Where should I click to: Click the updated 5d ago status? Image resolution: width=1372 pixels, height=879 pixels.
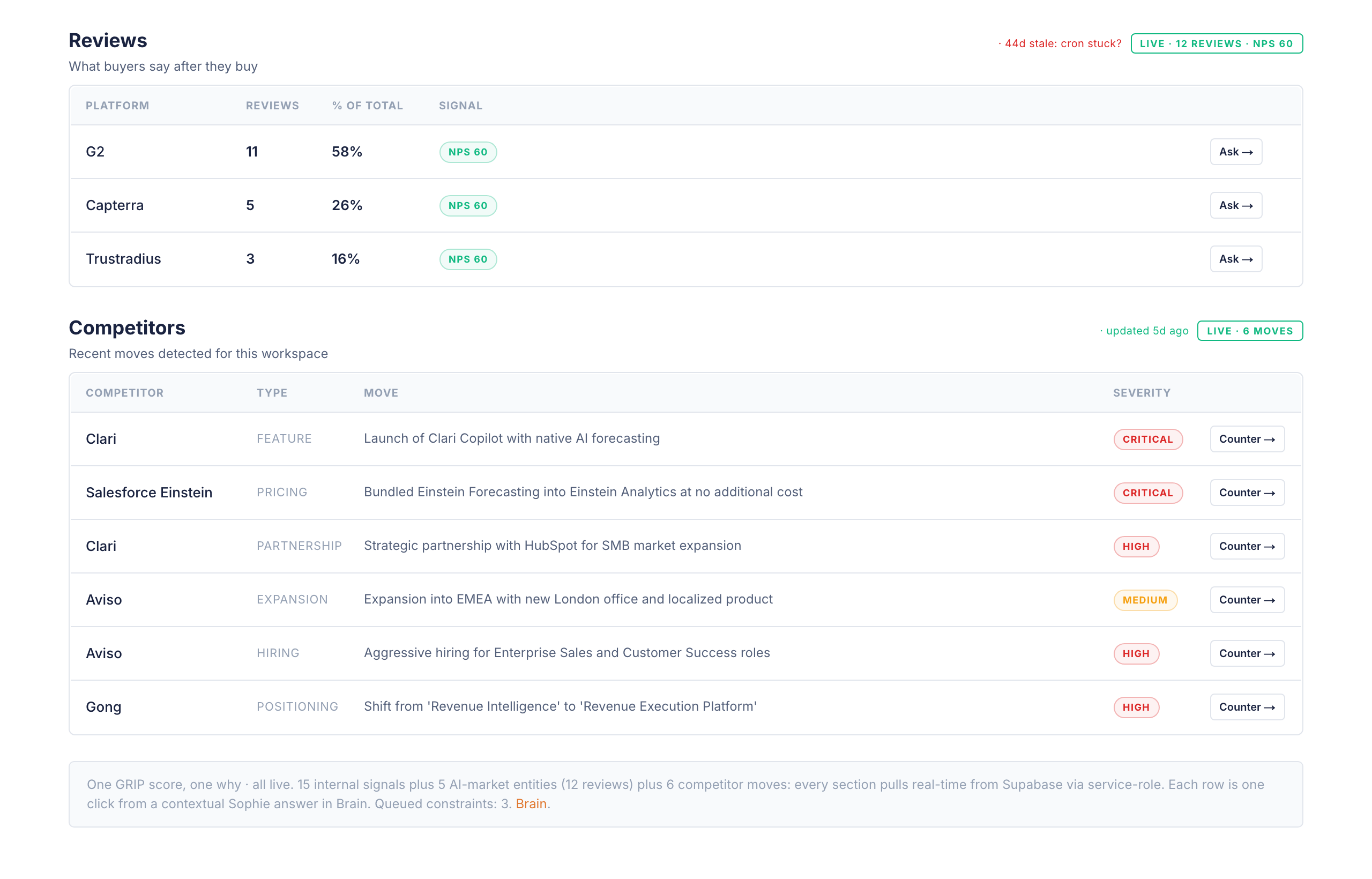click(x=1144, y=331)
